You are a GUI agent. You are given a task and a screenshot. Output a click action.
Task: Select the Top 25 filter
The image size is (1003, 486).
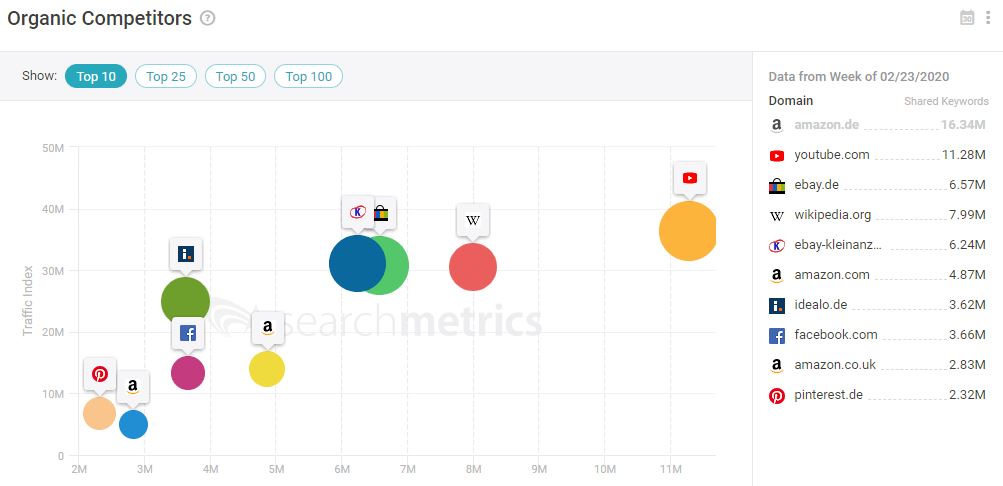point(166,77)
